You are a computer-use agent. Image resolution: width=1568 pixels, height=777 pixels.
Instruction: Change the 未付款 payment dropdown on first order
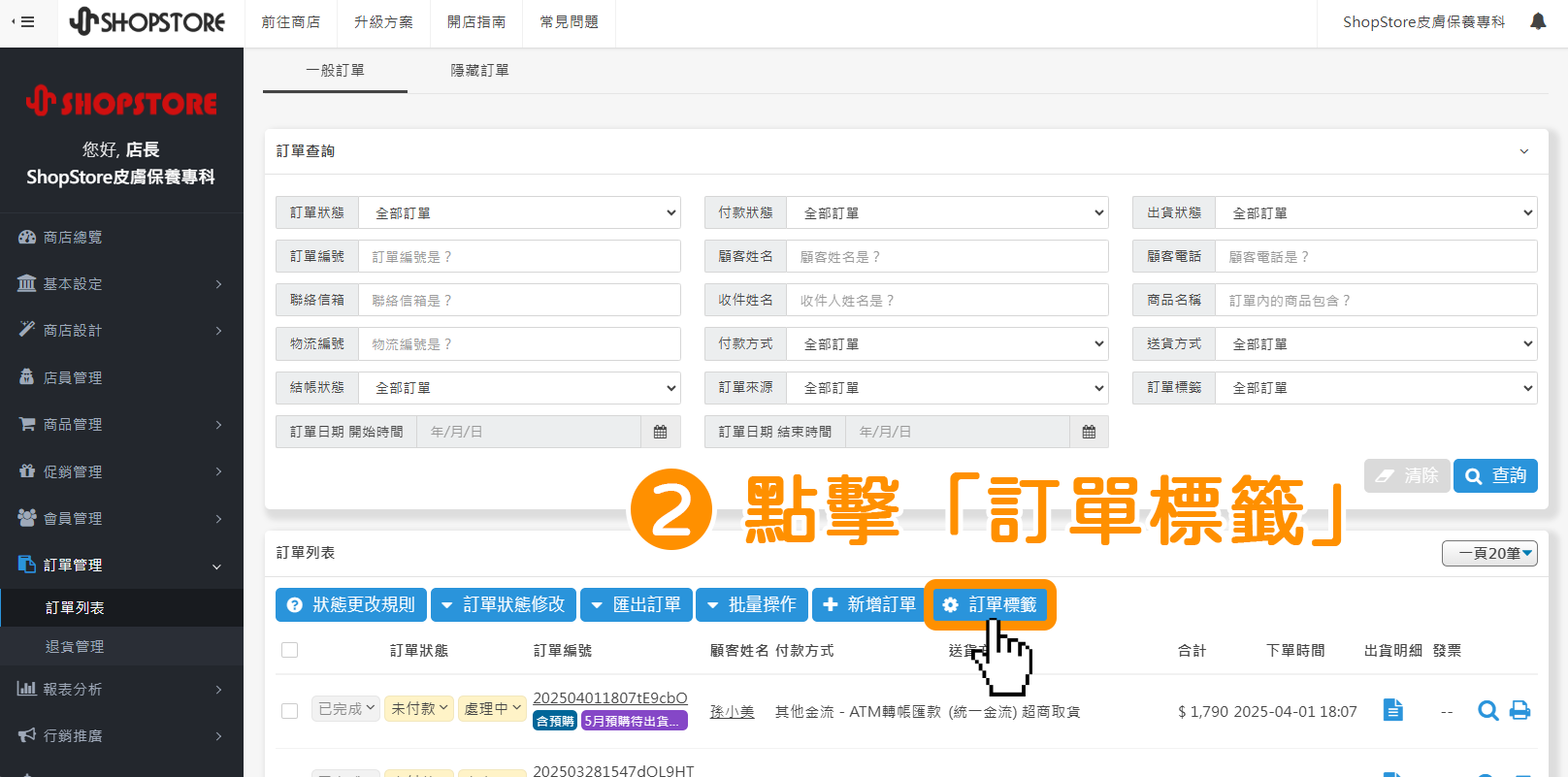click(x=419, y=709)
